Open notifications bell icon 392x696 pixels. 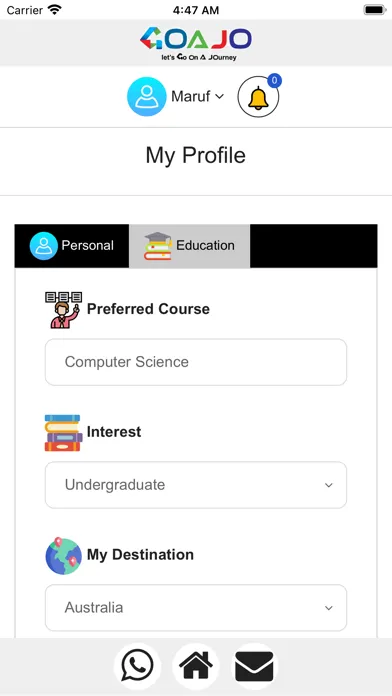pyautogui.click(x=258, y=97)
